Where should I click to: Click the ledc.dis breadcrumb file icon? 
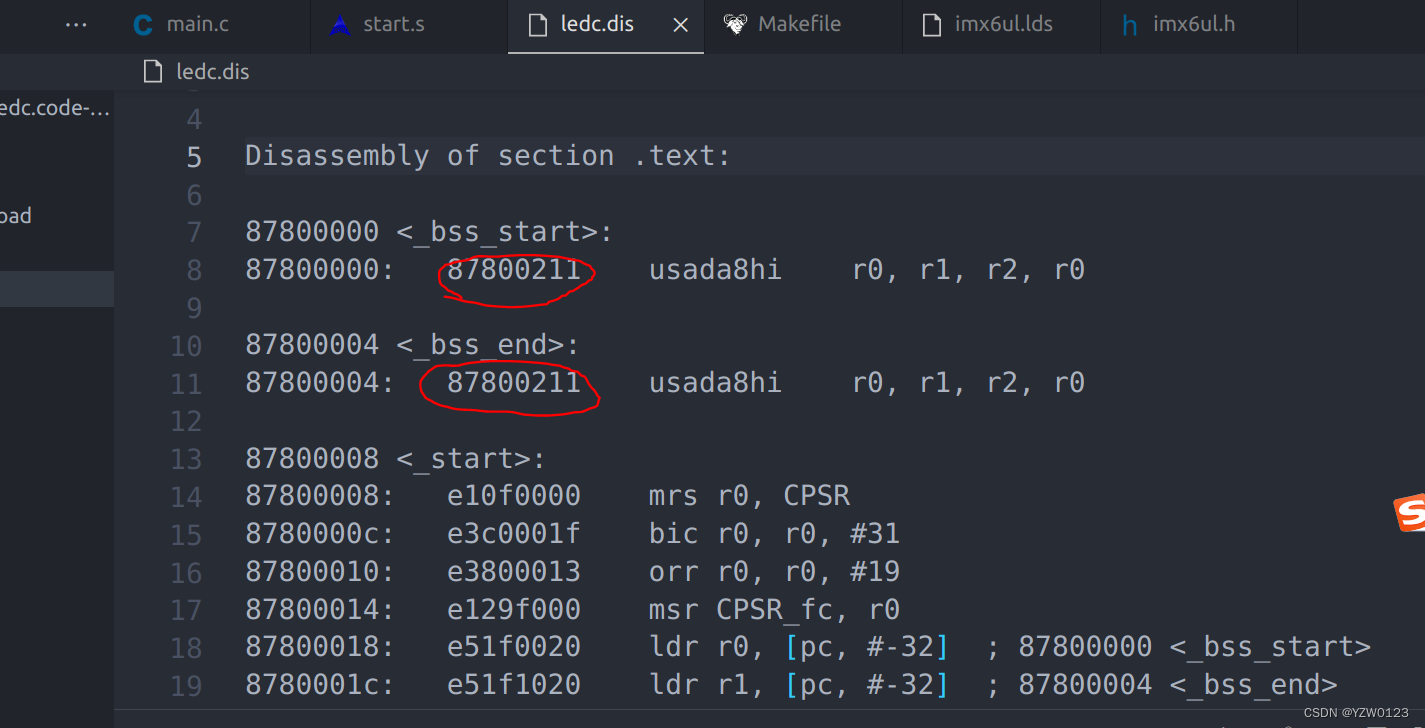pos(153,72)
